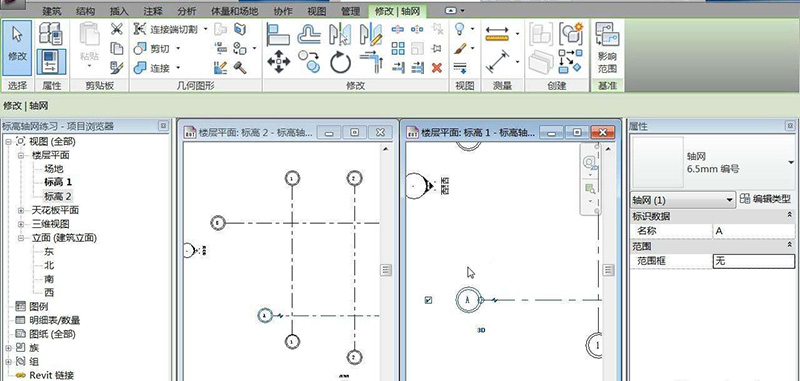This screenshot has width=800, height=381.
Task: Click the 剪切 geometry button
Action: [x=152, y=48]
